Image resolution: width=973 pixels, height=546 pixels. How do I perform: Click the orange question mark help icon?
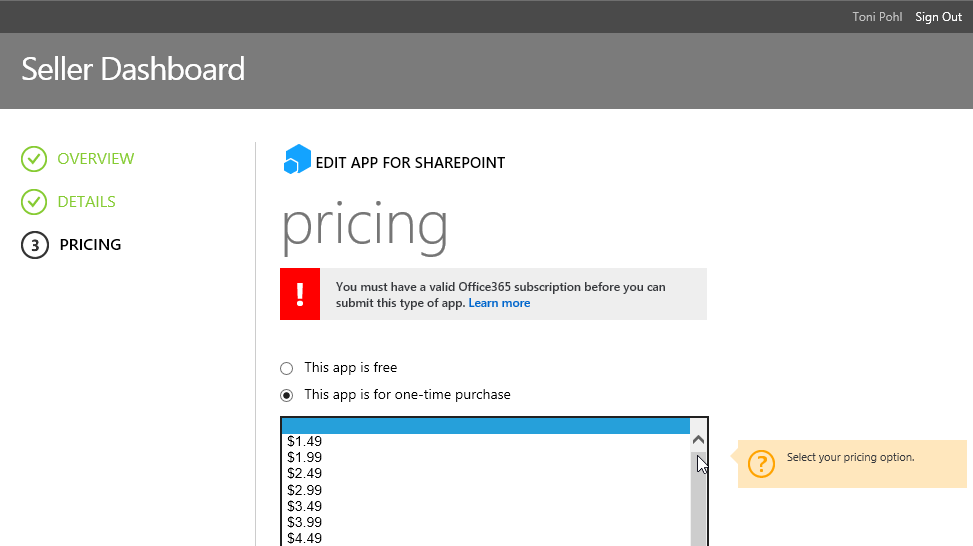(x=761, y=463)
